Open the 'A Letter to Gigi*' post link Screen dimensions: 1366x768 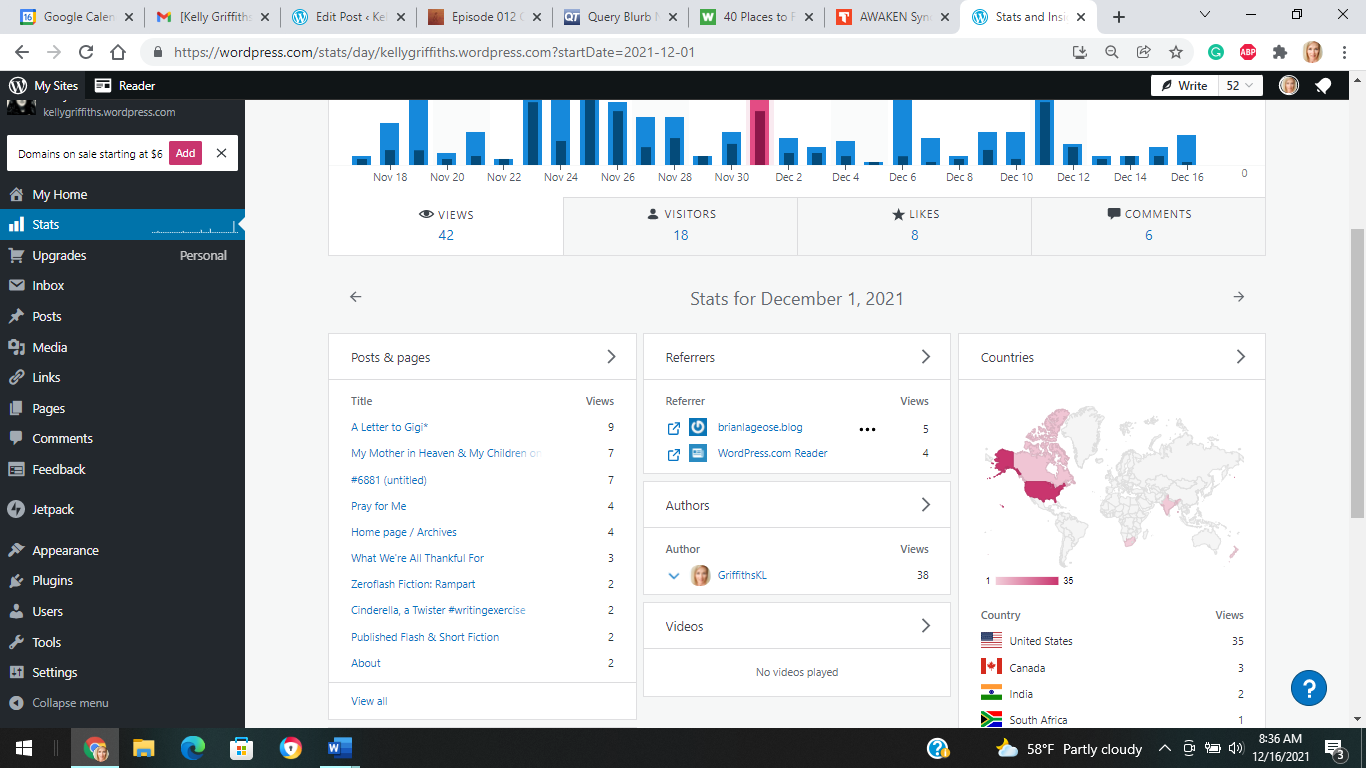pyautogui.click(x=389, y=427)
